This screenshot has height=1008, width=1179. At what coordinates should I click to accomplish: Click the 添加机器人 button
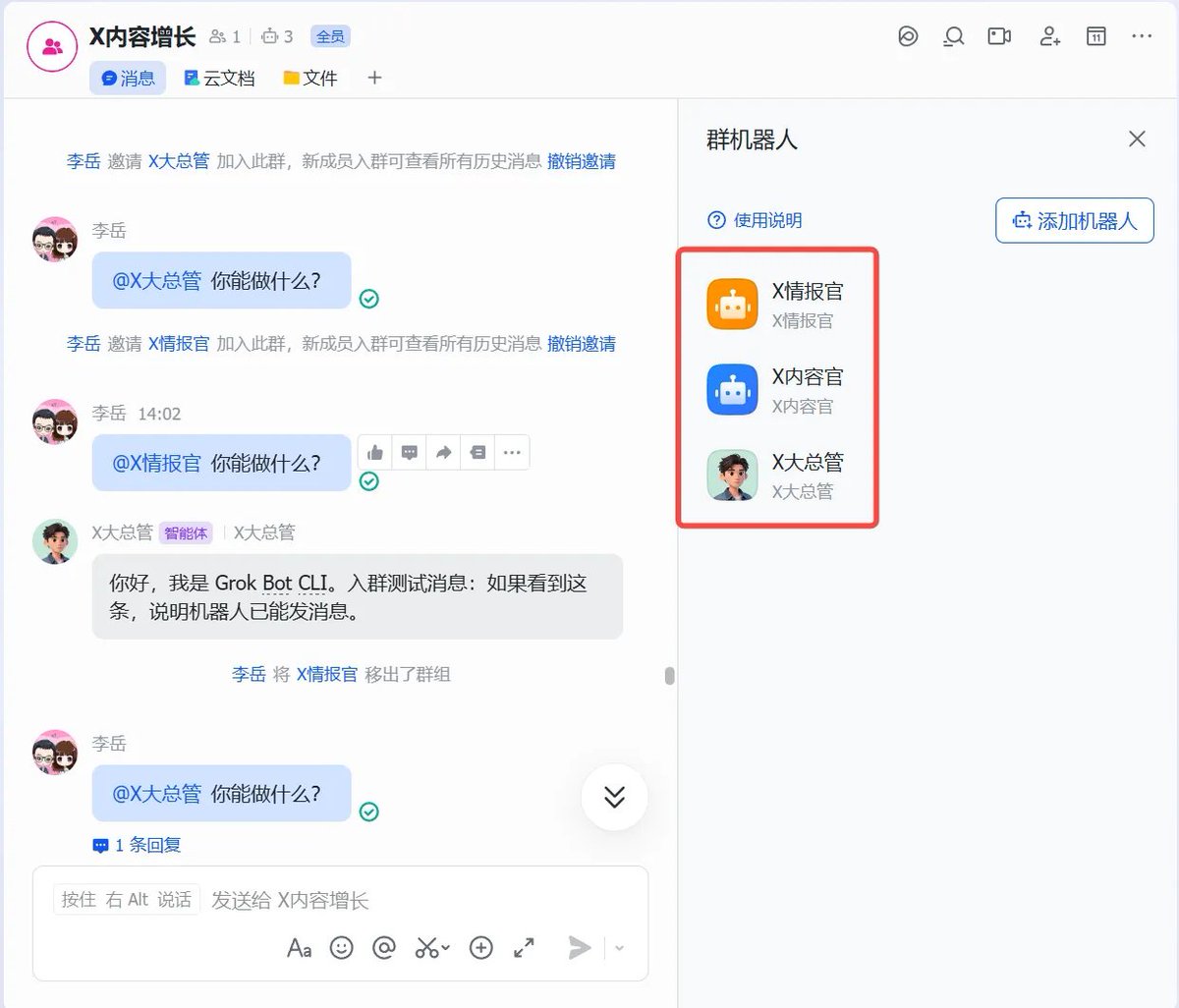(x=1075, y=220)
